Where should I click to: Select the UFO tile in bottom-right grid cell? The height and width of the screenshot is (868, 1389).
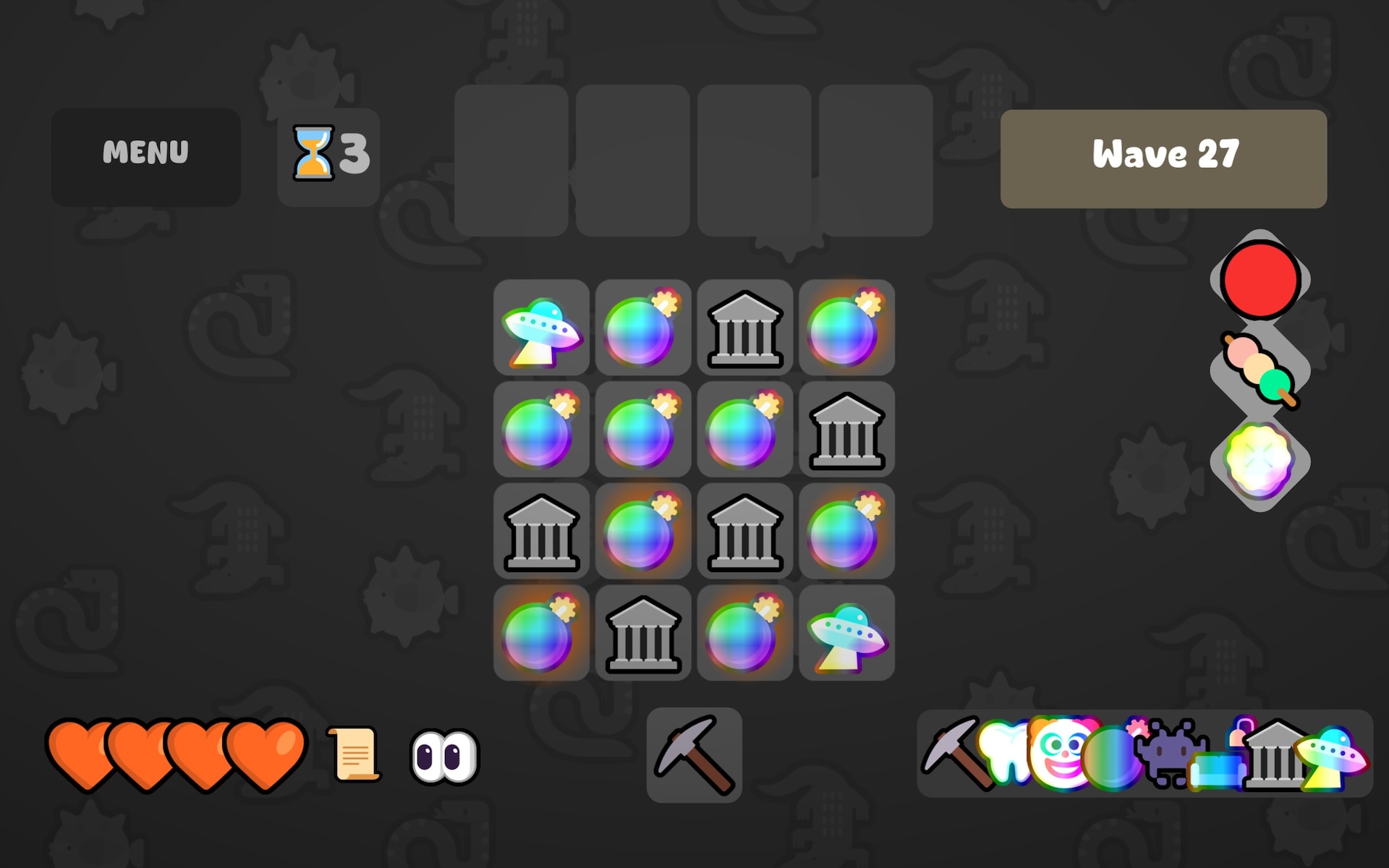point(846,633)
